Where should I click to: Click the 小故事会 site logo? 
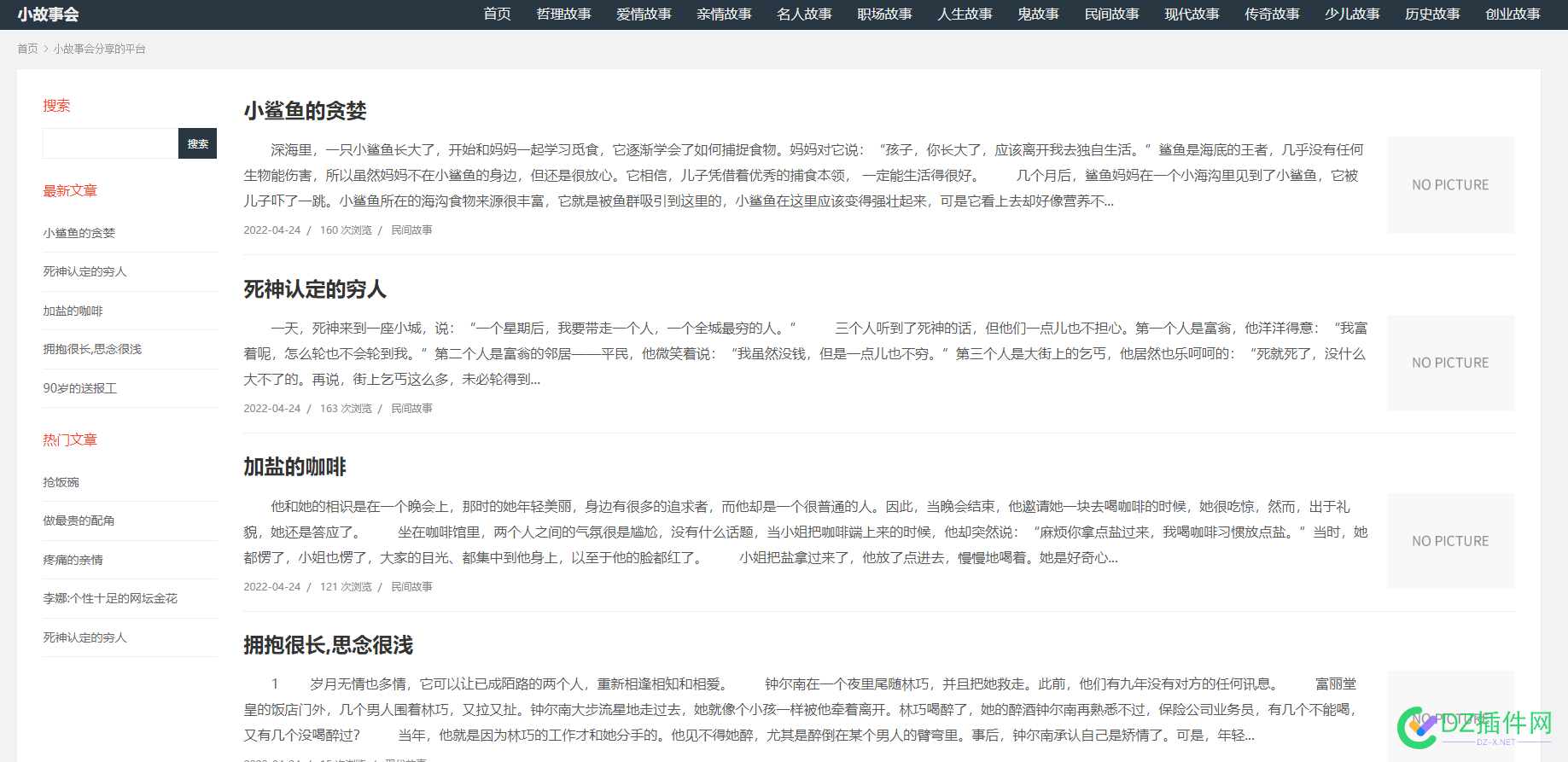click(48, 15)
